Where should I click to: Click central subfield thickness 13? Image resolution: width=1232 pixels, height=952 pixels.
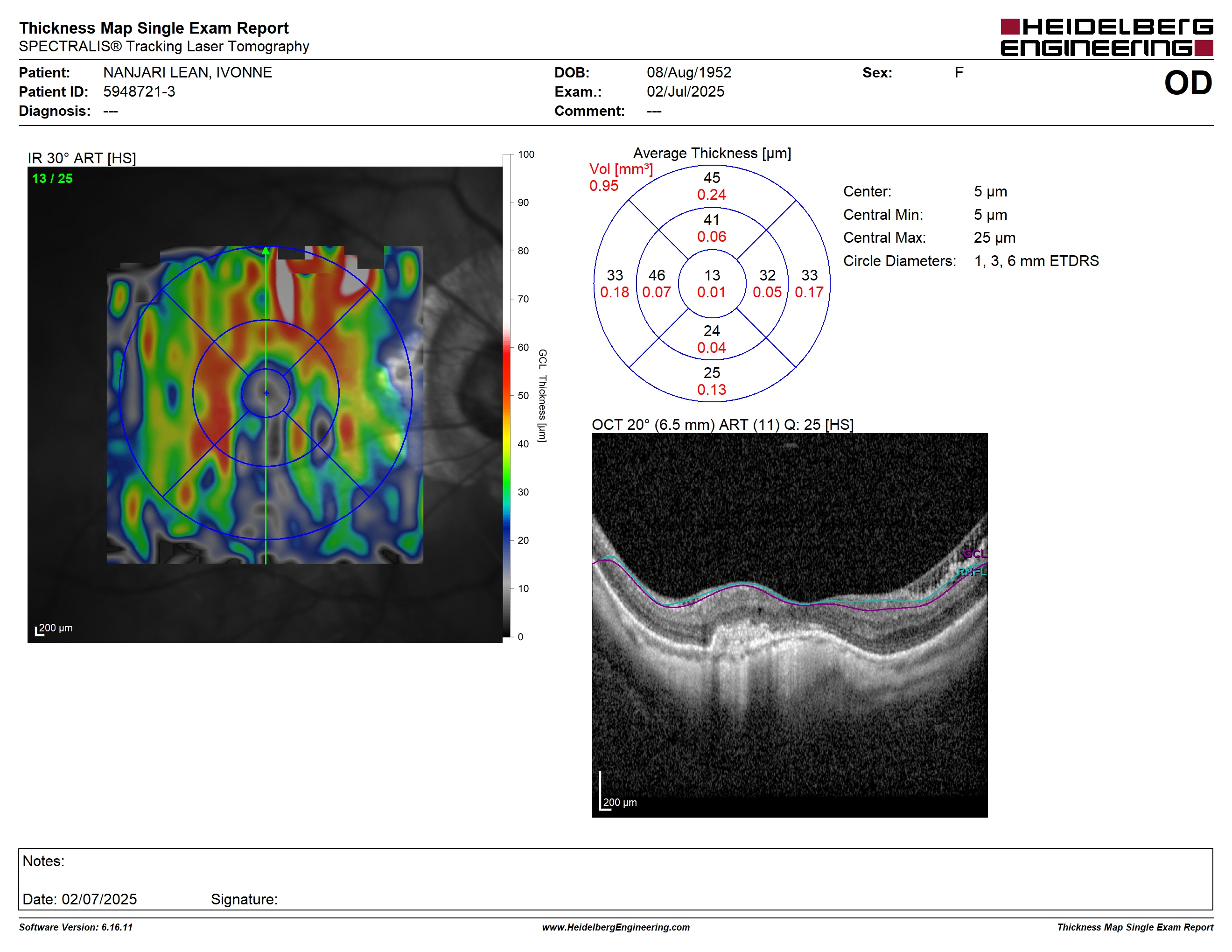click(712, 275)
